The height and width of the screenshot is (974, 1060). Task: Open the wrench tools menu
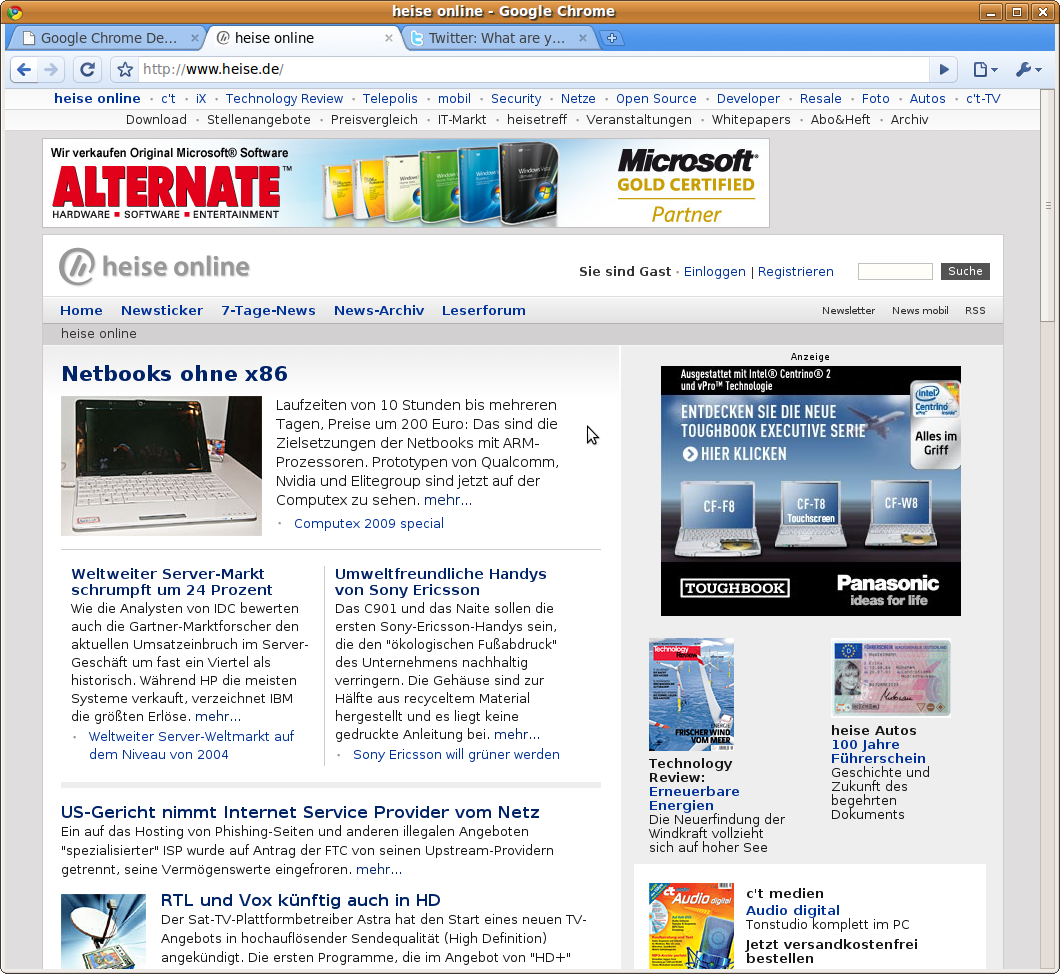[x=1028, y=69]
